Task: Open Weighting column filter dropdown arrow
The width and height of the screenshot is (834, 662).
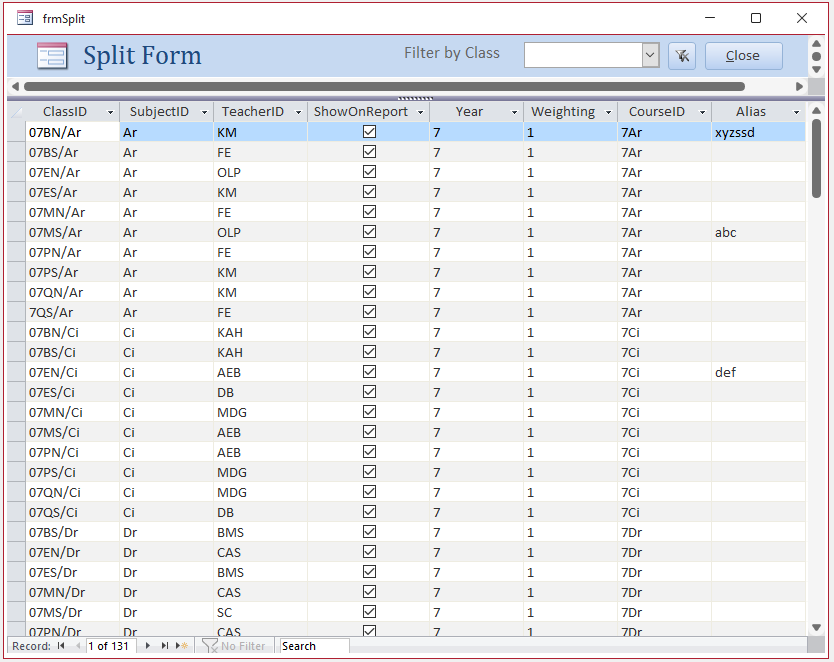Action: point(608,112)
